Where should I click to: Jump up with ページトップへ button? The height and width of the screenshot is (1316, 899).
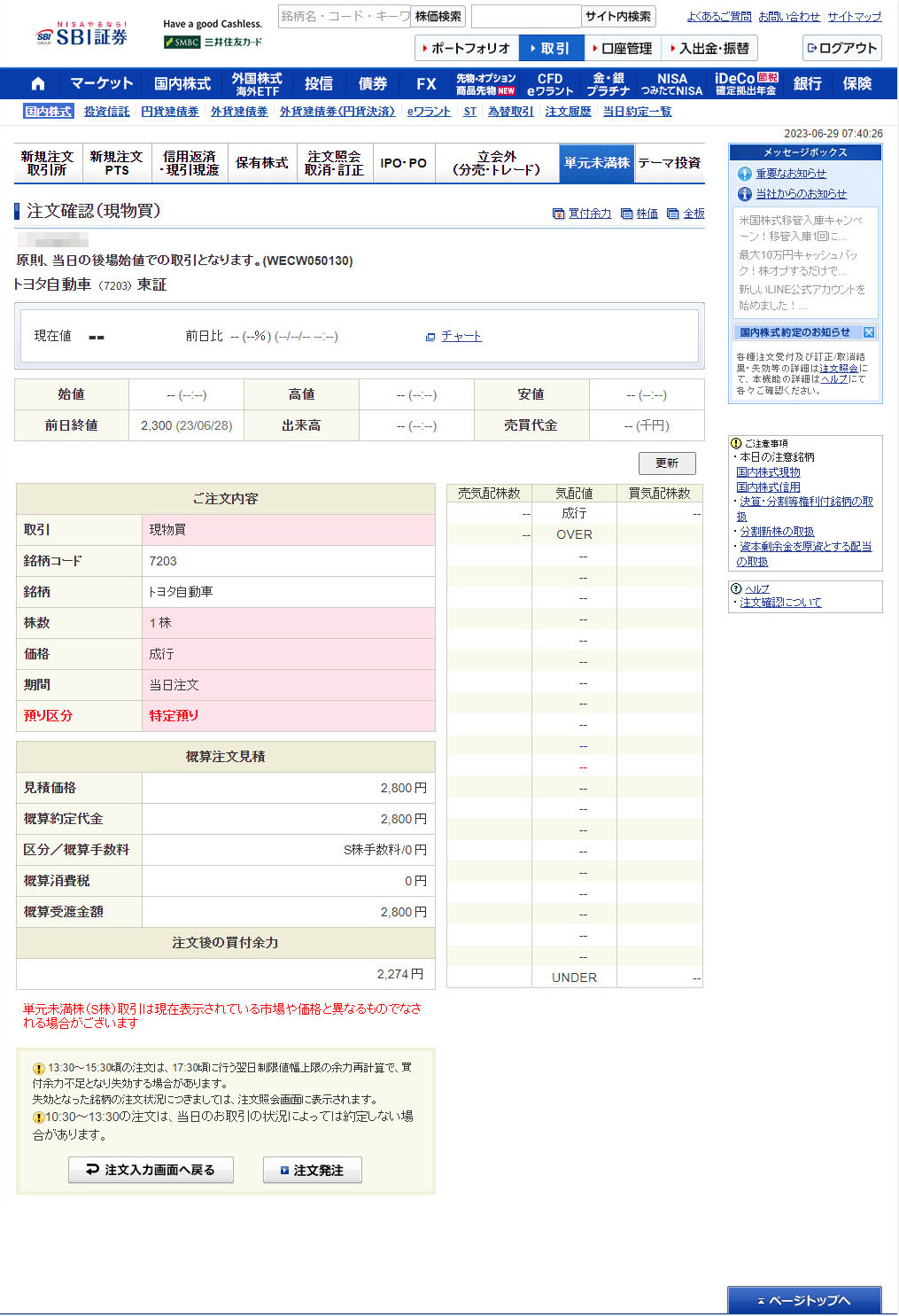point(804,1300)
